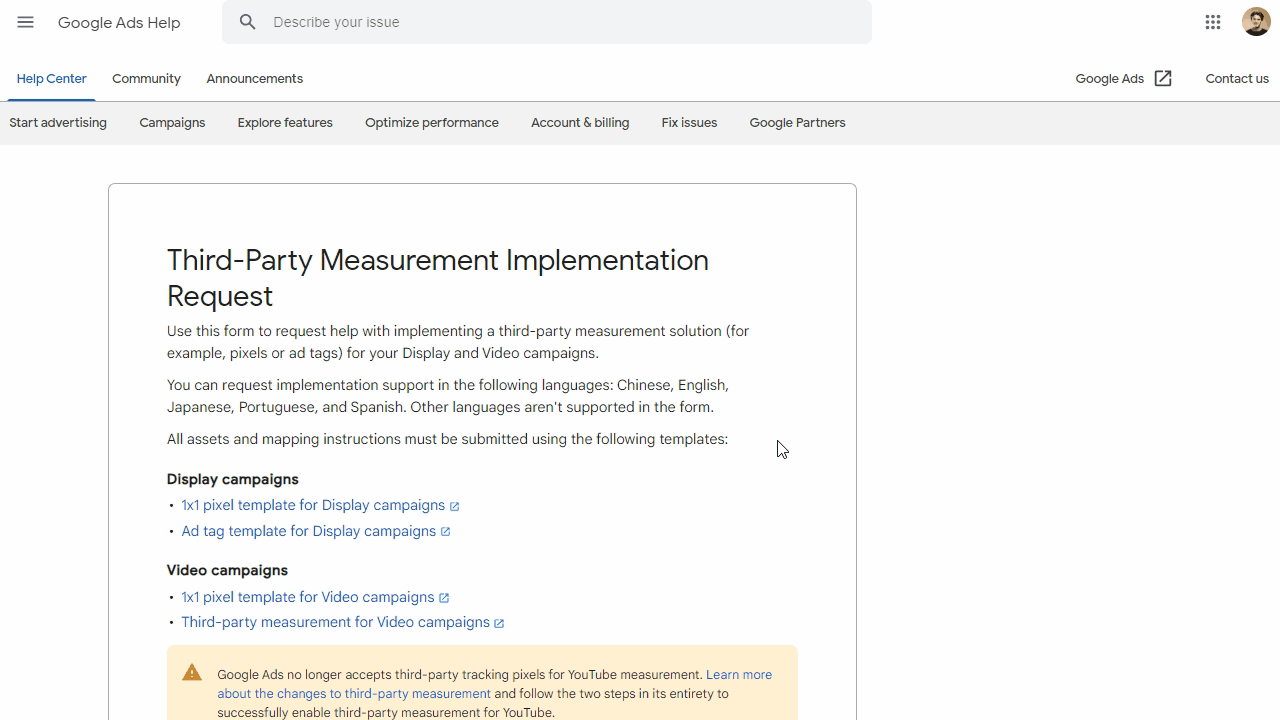Focus the 'Describe your issue' search field
This screenshot has height=720, width=1280.
560,22
